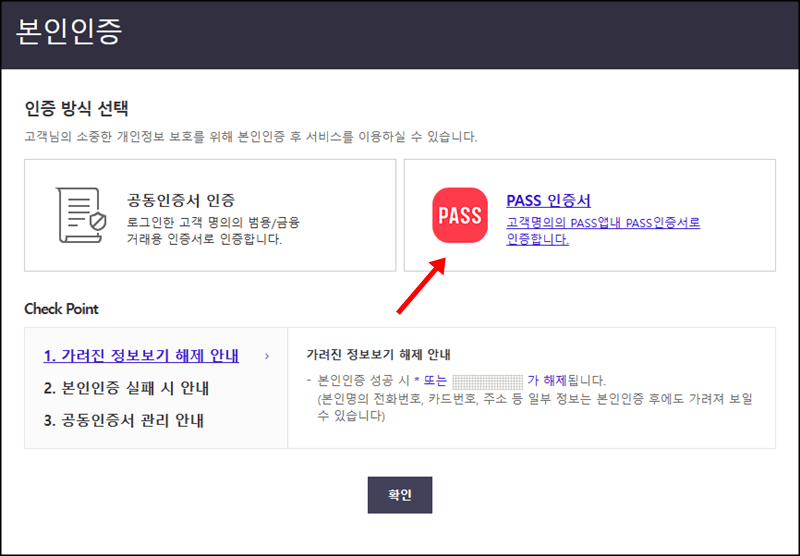
Task: Click the bold 가려진 정보보기 해제 안내 content heading
Action: 379,355
